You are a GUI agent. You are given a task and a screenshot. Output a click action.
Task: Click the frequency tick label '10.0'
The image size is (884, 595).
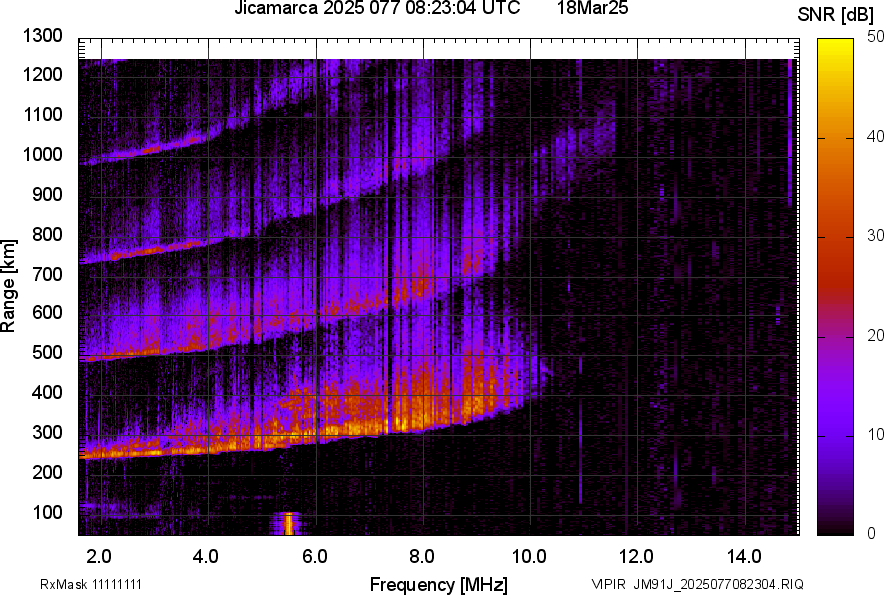point(529,557)
